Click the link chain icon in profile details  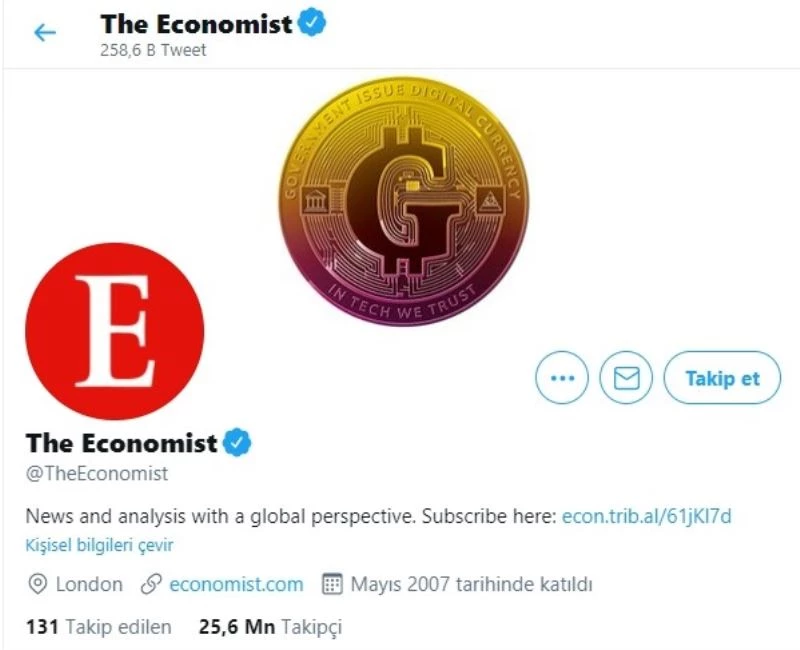pyautogui.click(x=151, y=584)
